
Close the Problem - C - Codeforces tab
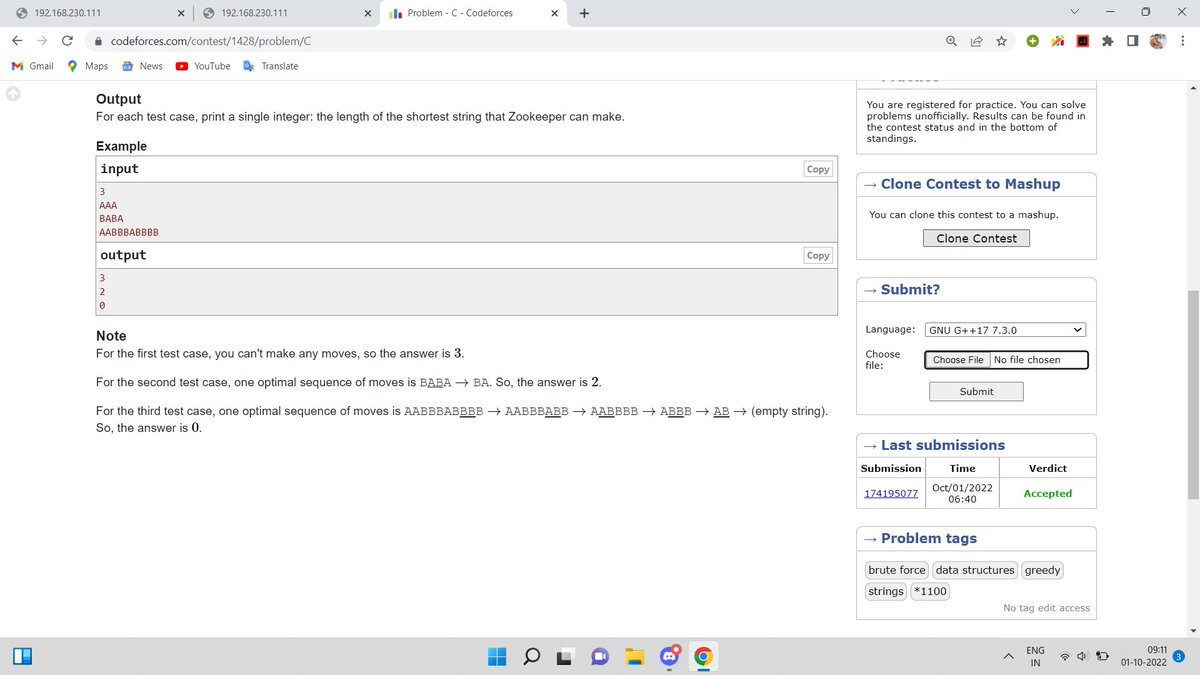(x=554, y=13)
